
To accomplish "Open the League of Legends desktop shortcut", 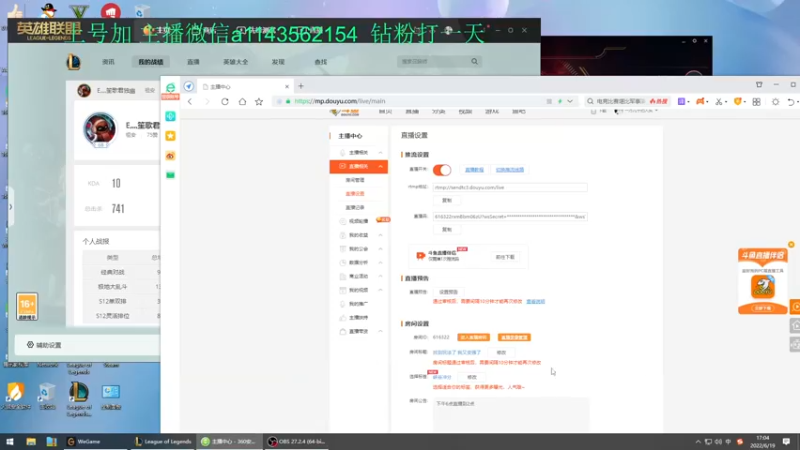I will coord(79,398).
